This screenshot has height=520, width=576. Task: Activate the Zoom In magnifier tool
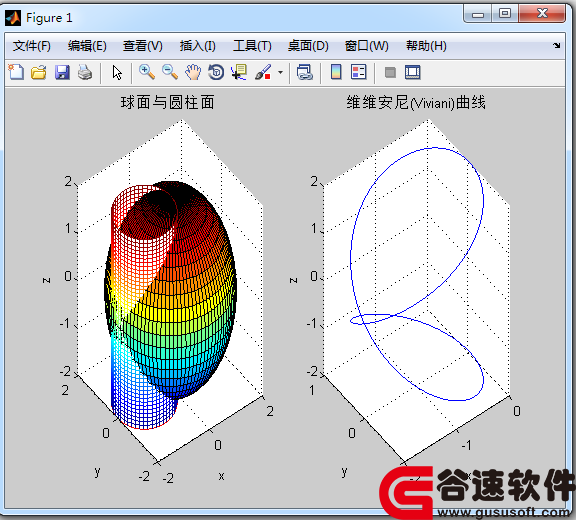pos(147,72)
